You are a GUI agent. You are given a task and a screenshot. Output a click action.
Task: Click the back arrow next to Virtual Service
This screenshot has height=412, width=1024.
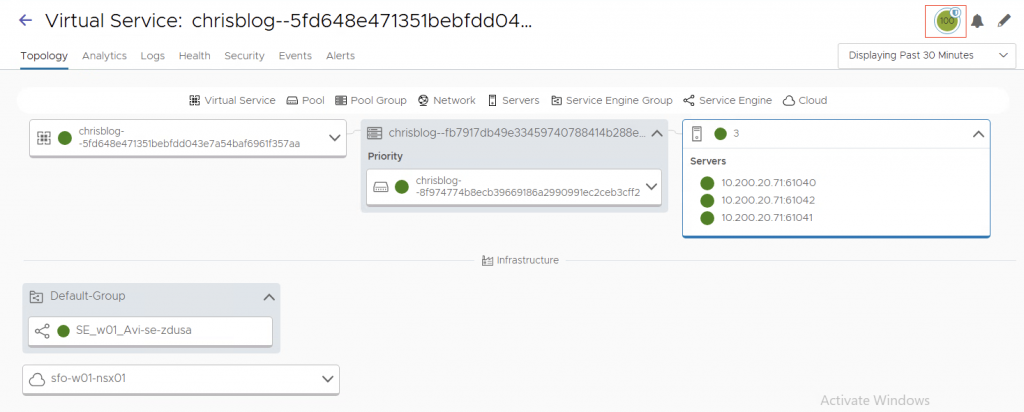pos(26,21)
